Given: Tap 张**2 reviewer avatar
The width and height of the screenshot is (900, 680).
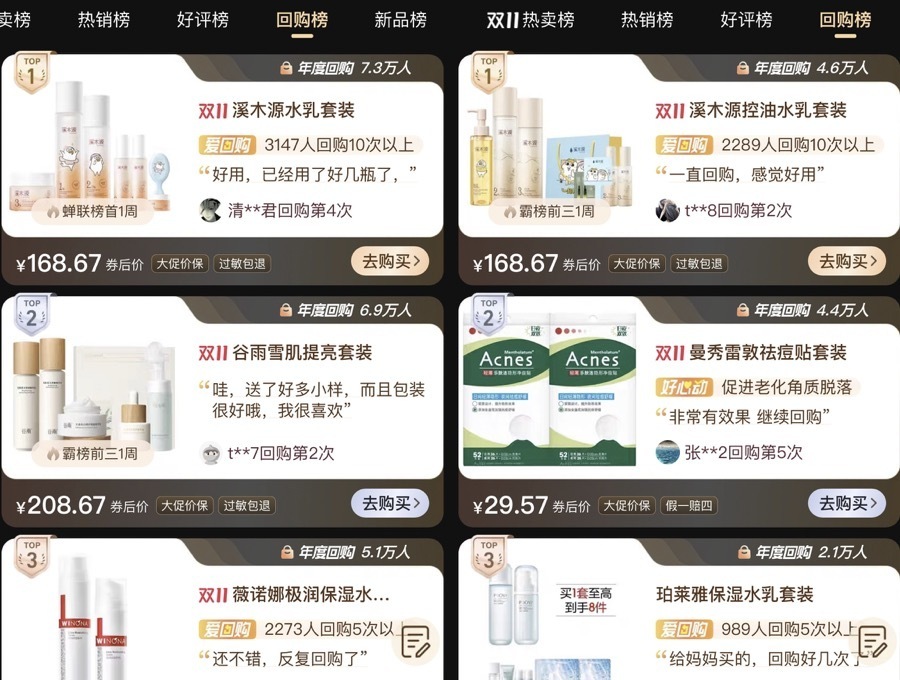Looking at the screenshot, I should click(668, 452).
